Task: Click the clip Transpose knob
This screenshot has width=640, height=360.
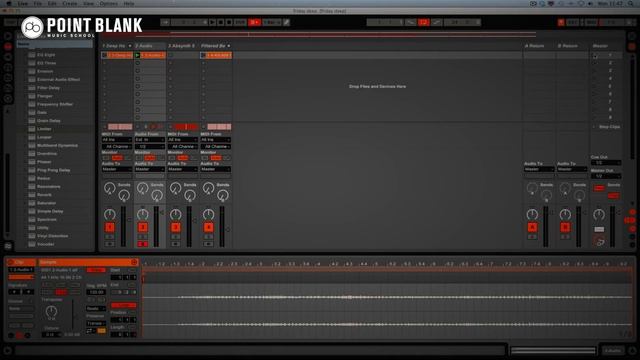Action: tap(51, 311)
